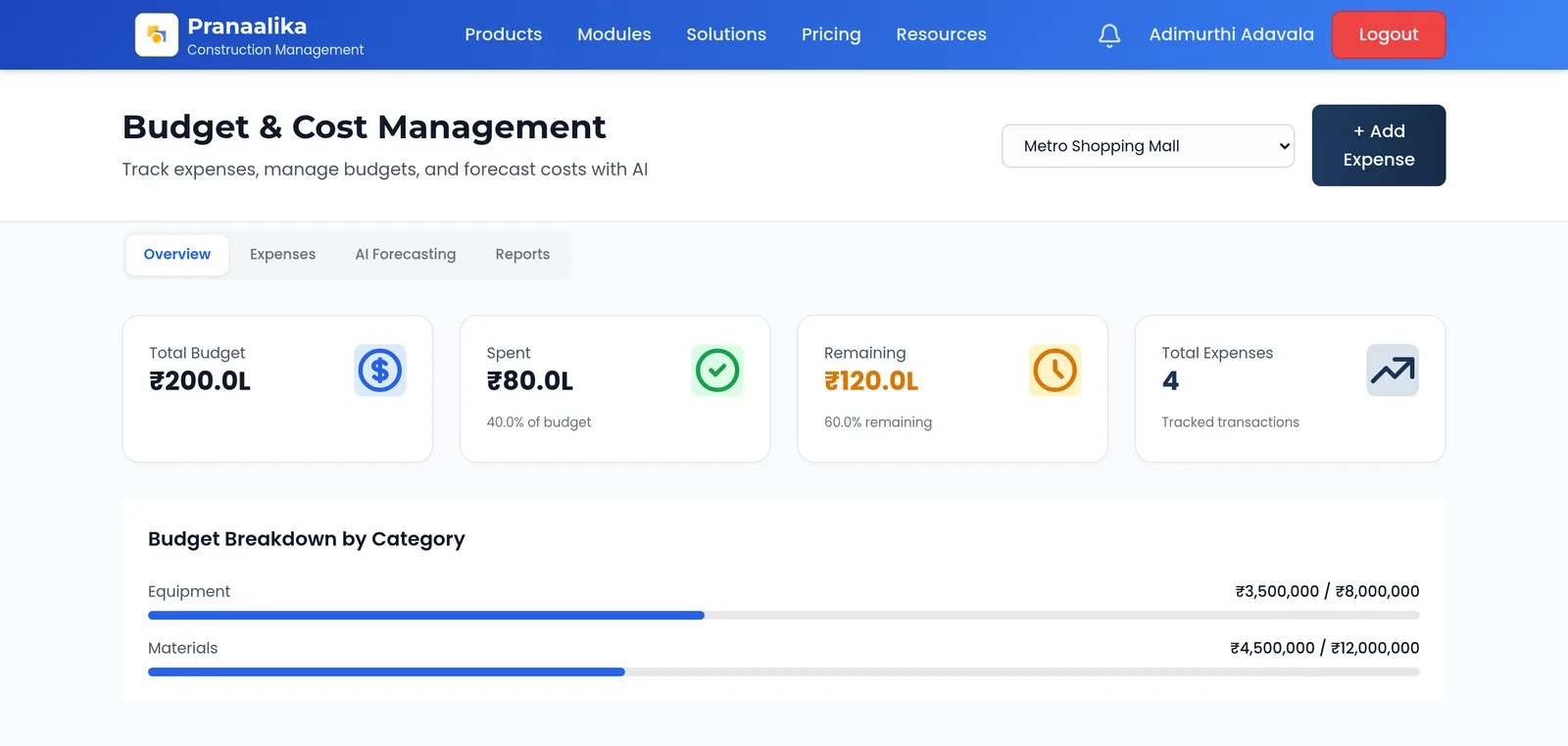Click the '40.0% of budget' text
The height and width of the screenshot is (746, 1568).
539,423
